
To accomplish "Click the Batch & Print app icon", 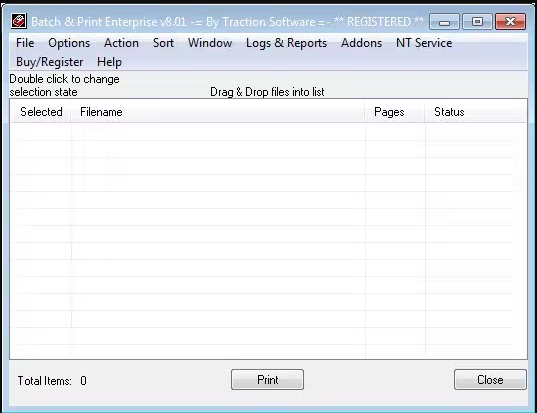I will click(x=18, y=21).
